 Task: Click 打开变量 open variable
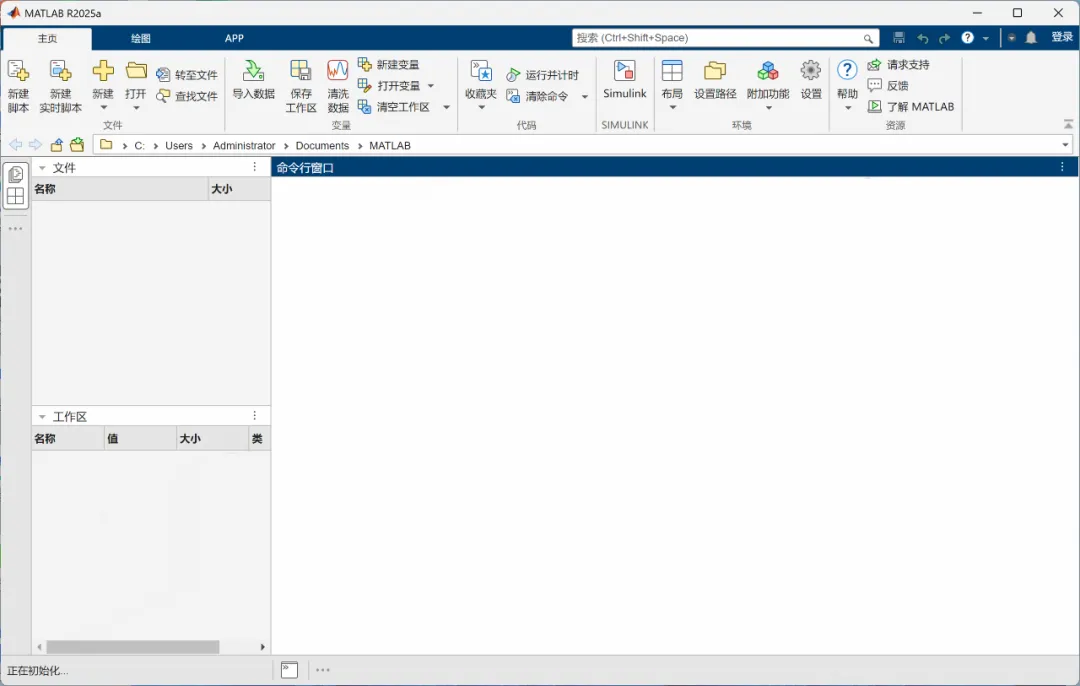click(x=389, y=85)
